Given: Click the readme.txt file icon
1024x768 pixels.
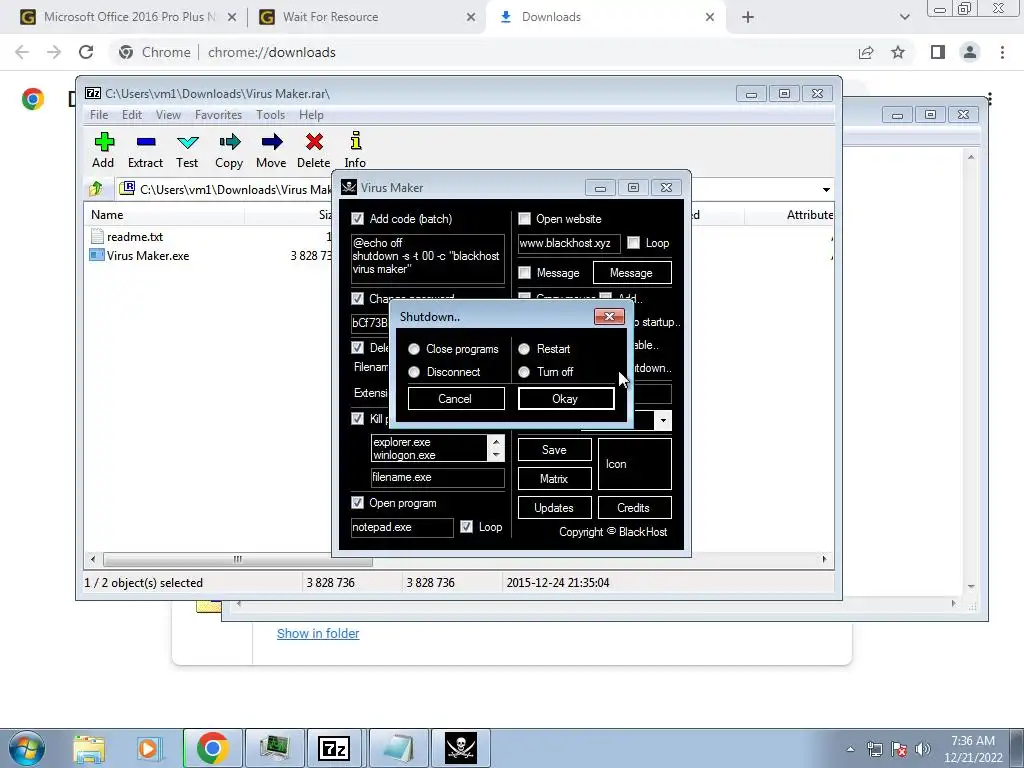Looking at the screenshot, I should click(97, 236).
